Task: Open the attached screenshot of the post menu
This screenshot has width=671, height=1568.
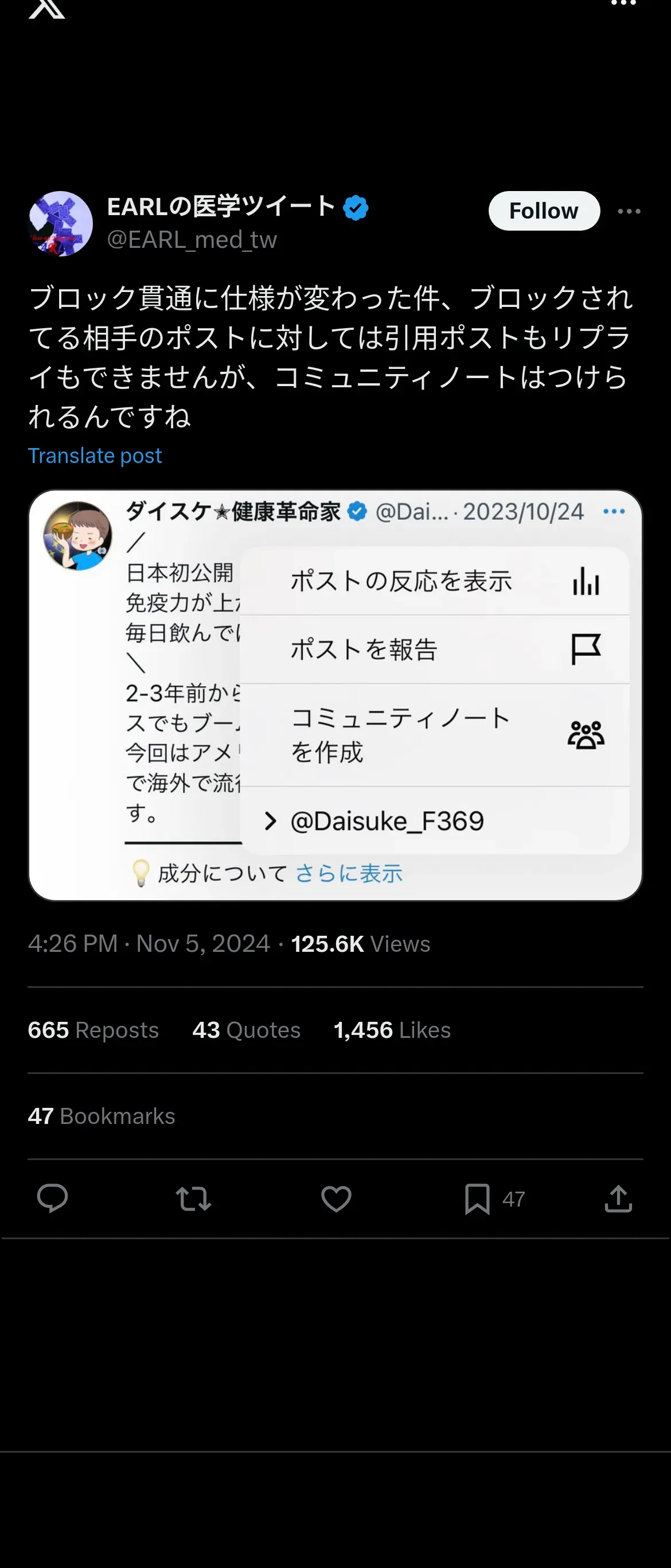Action: pos(335,695)
